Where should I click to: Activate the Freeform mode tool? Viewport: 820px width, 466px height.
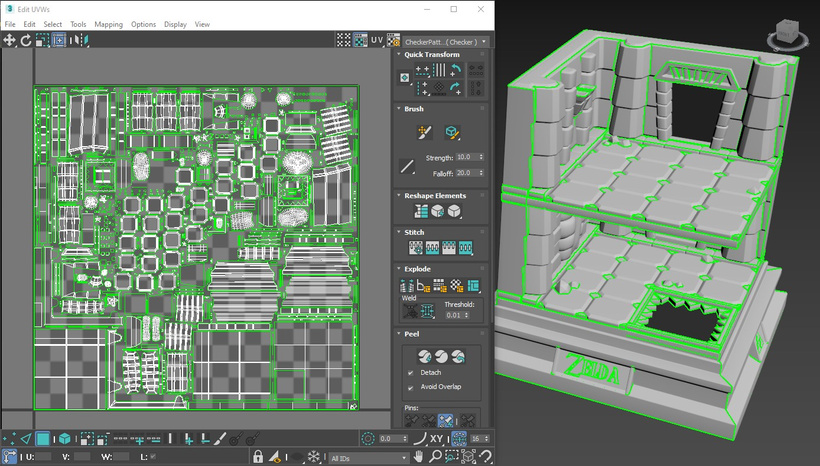[x=59, y=40]
